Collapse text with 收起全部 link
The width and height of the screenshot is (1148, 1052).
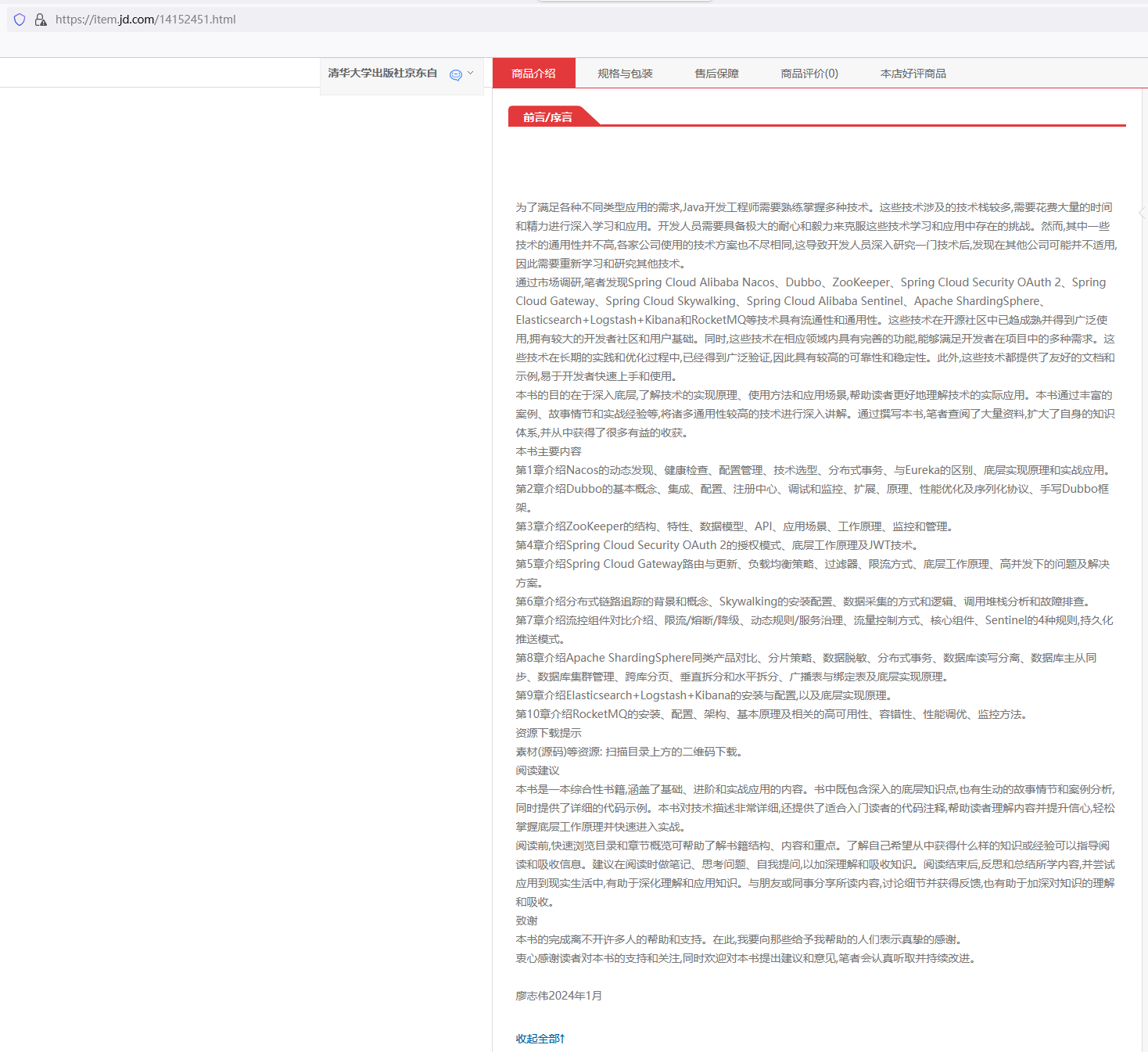pyautogui.click(x=540, y=1039)
